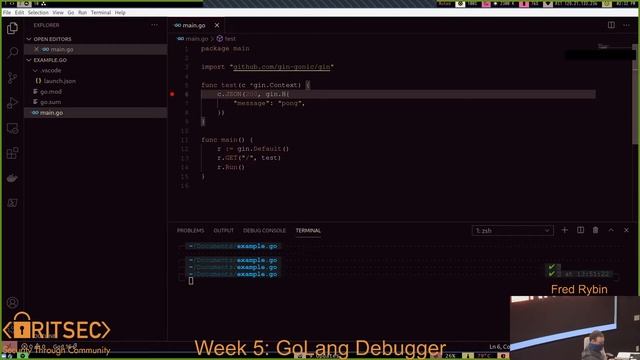Select the Terminal panel tab
640x360 pixels.
pyautogui.click(x=308, y=231)
